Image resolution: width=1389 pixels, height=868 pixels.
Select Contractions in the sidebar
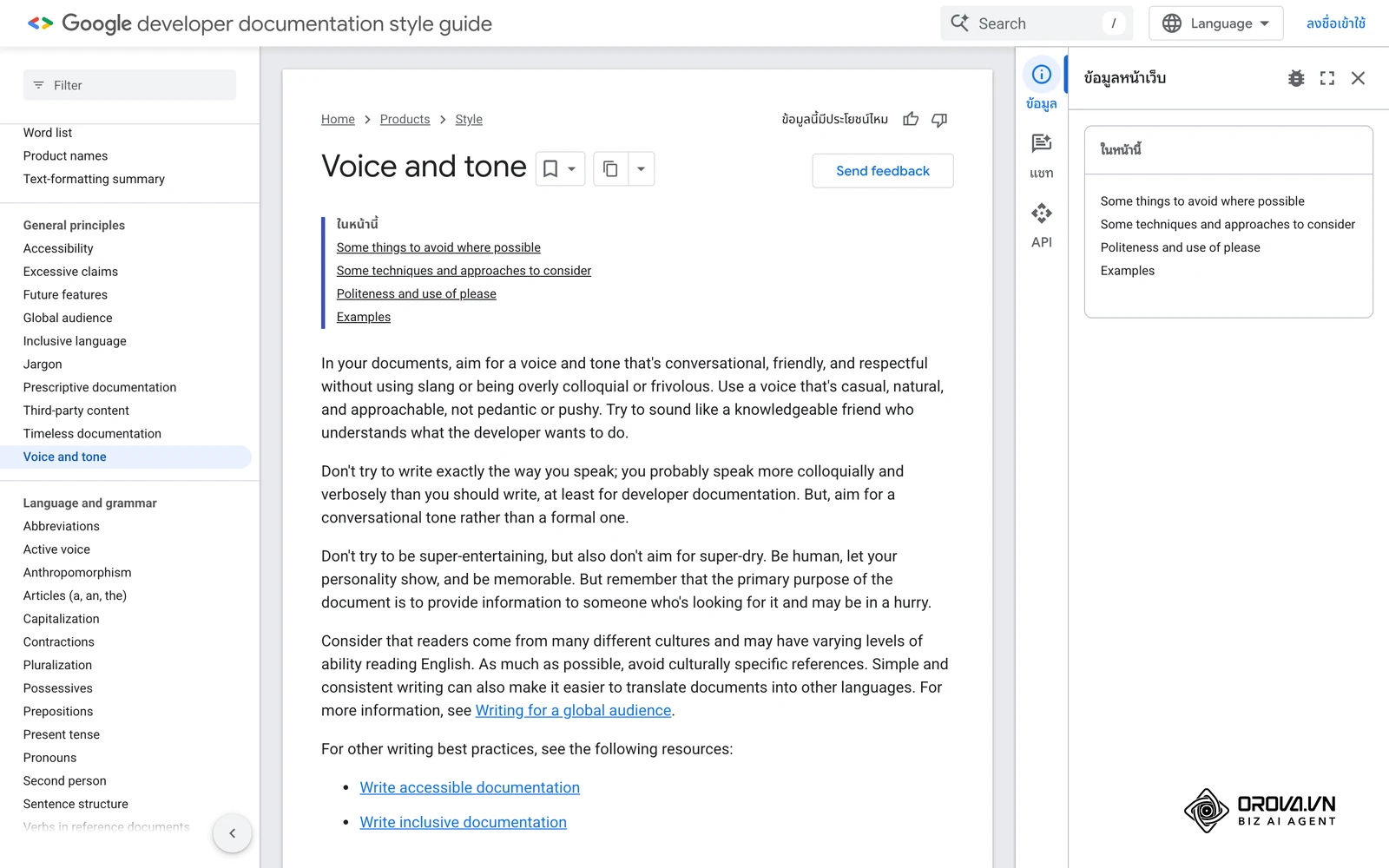pos(59,641)
